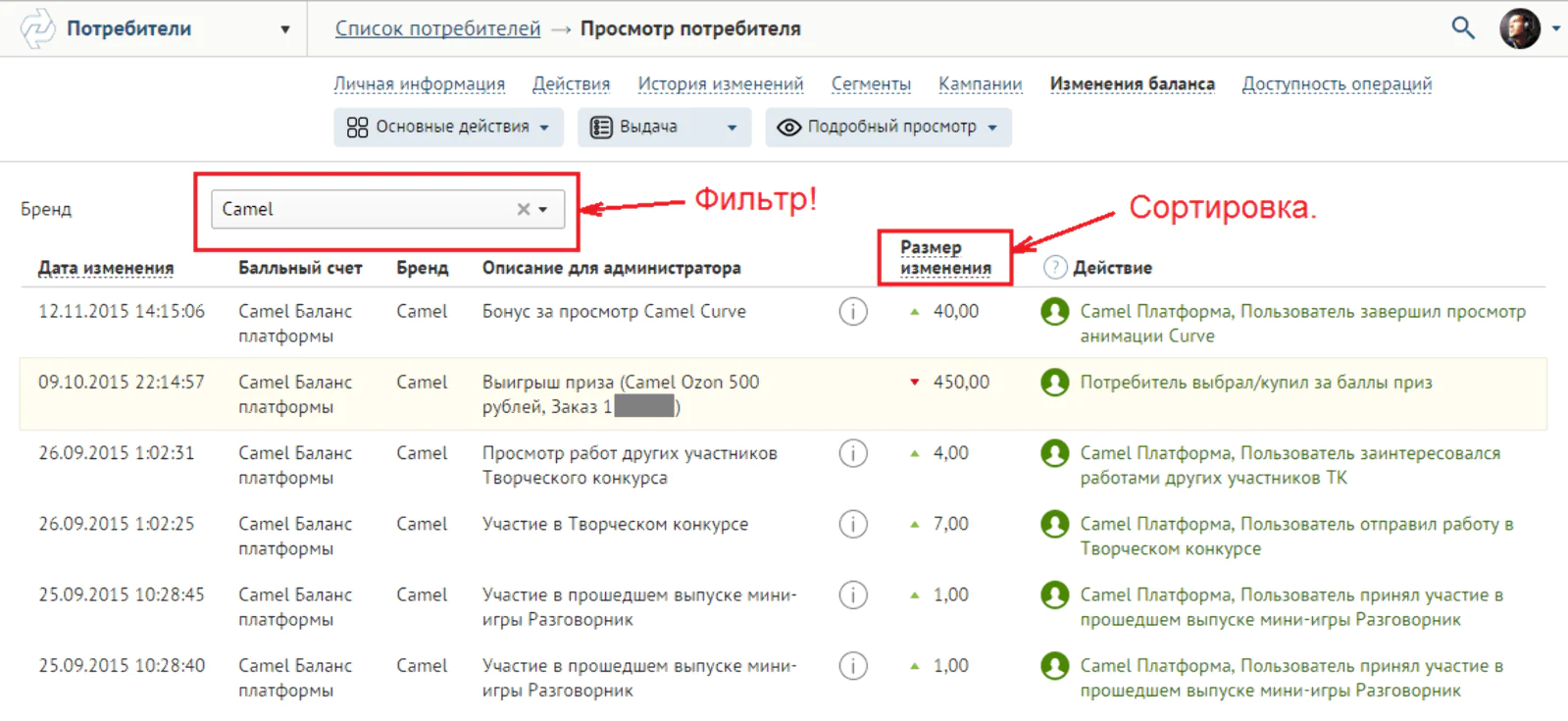The width and height of the screenshot is (1568, 721).
Task: Click the list icon on Выдача button
Action: click(601, 128)
